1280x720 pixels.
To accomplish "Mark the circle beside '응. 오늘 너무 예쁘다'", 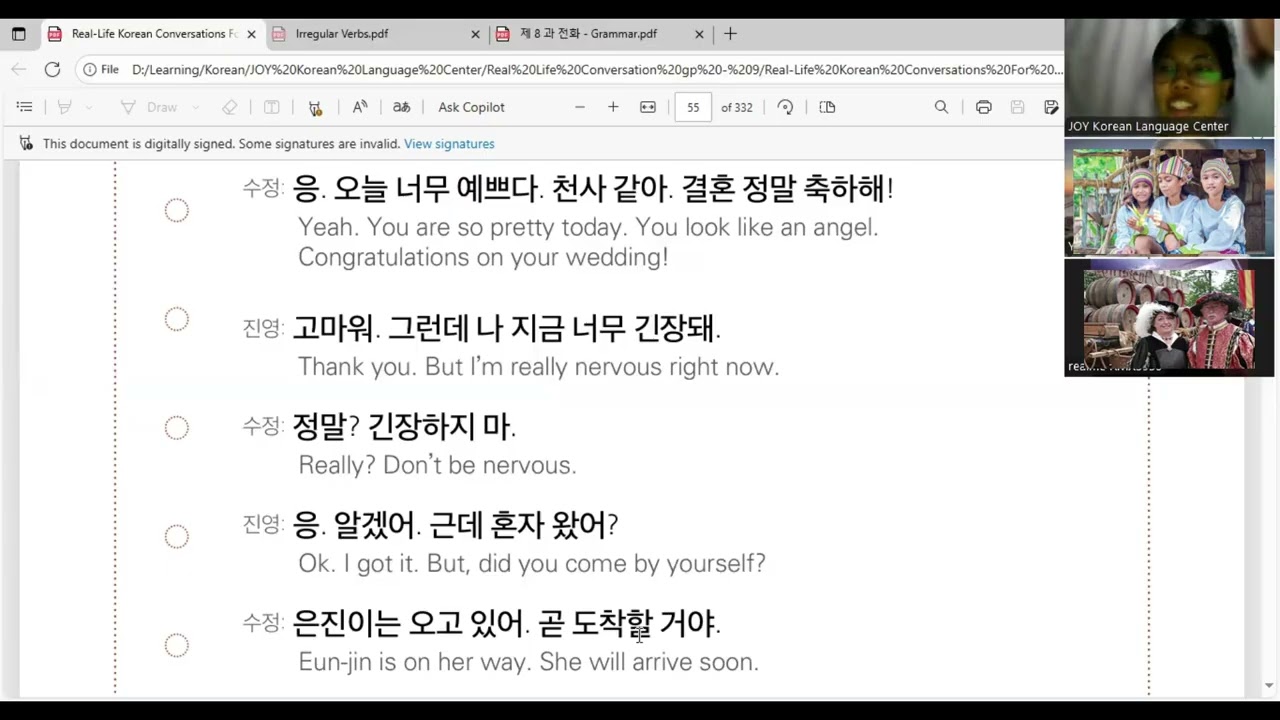I will coord(176,210).
